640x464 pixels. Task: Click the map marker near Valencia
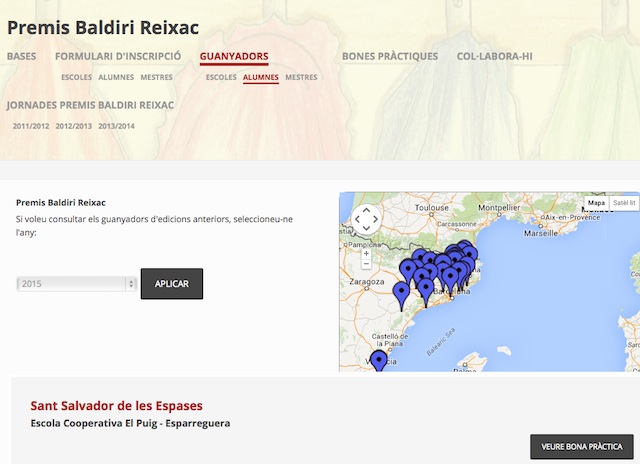click(378, 360)
